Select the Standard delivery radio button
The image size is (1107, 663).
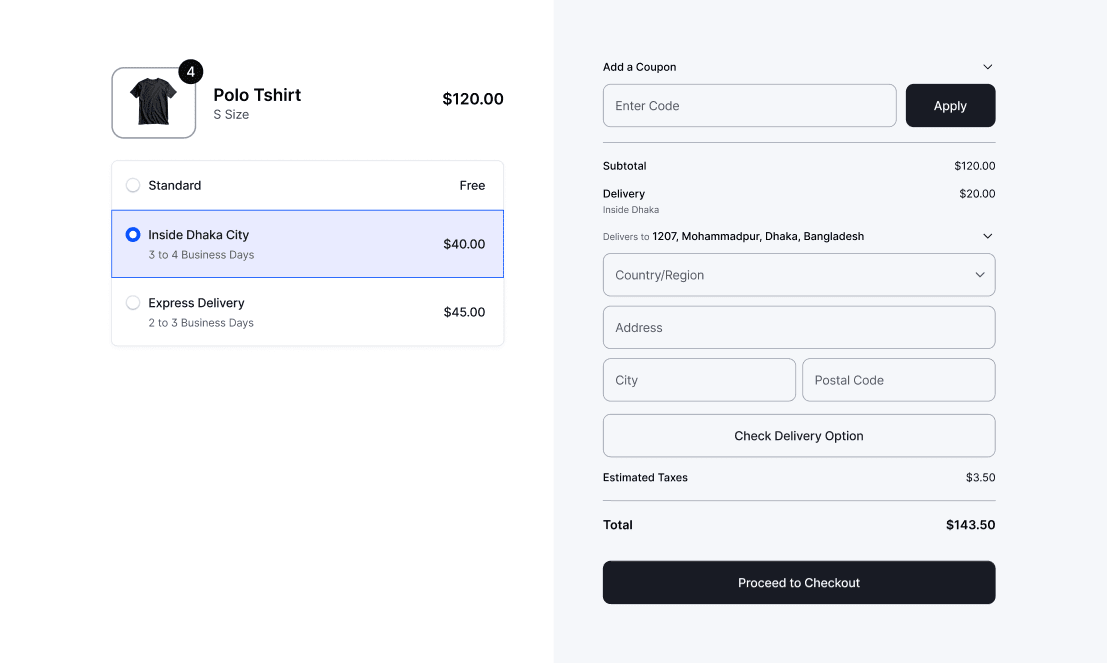point(133,185)
